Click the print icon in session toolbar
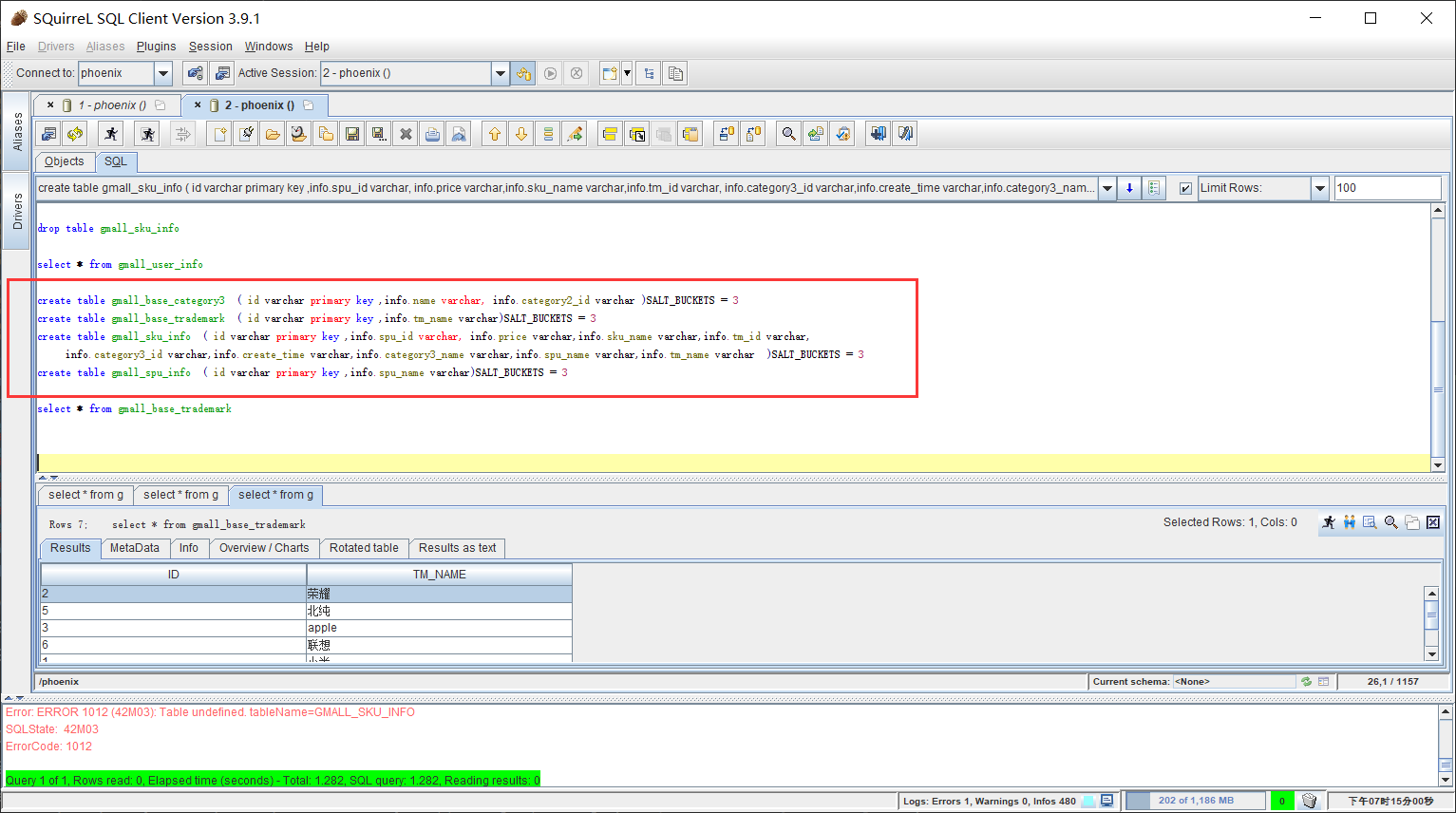The width and height of the screenshot is (1456, 813). coord(432,134)
